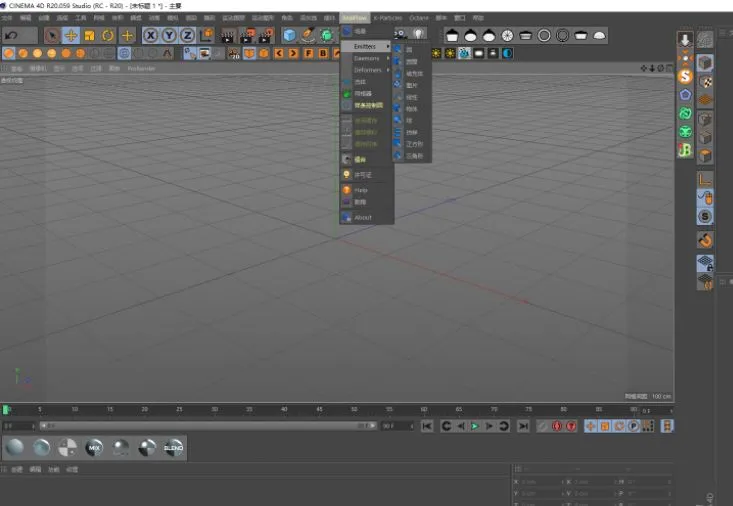Toggle parameter P keyframe channel icon
The image size is (733, 506).
tap(633, 426)
